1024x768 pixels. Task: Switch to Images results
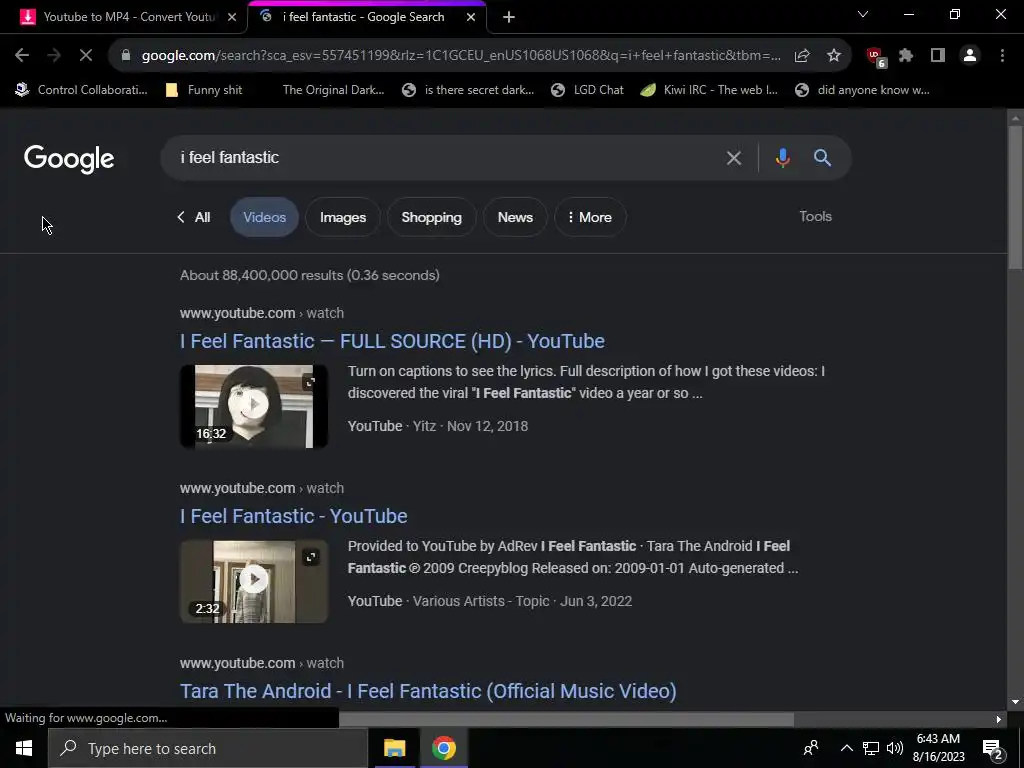(x=343, y=217)
